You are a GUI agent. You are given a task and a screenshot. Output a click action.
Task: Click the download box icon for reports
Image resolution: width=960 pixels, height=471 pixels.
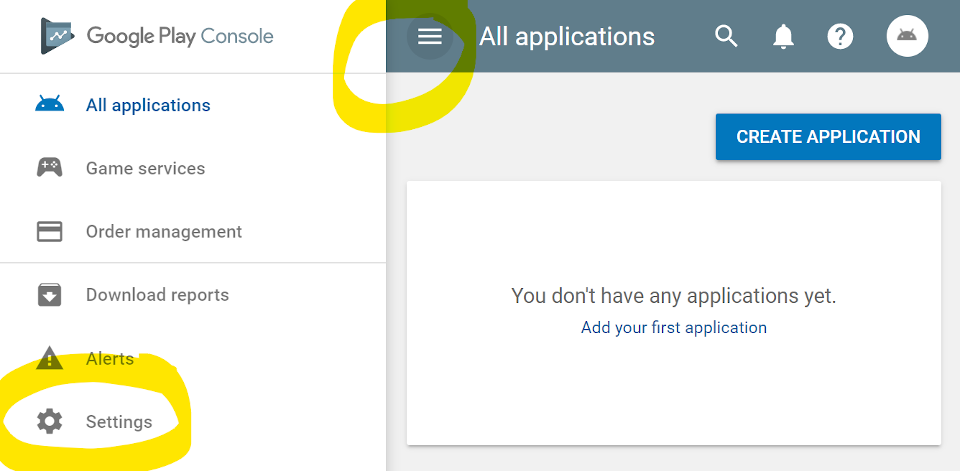pyautogui.click(x=50, y=295)
